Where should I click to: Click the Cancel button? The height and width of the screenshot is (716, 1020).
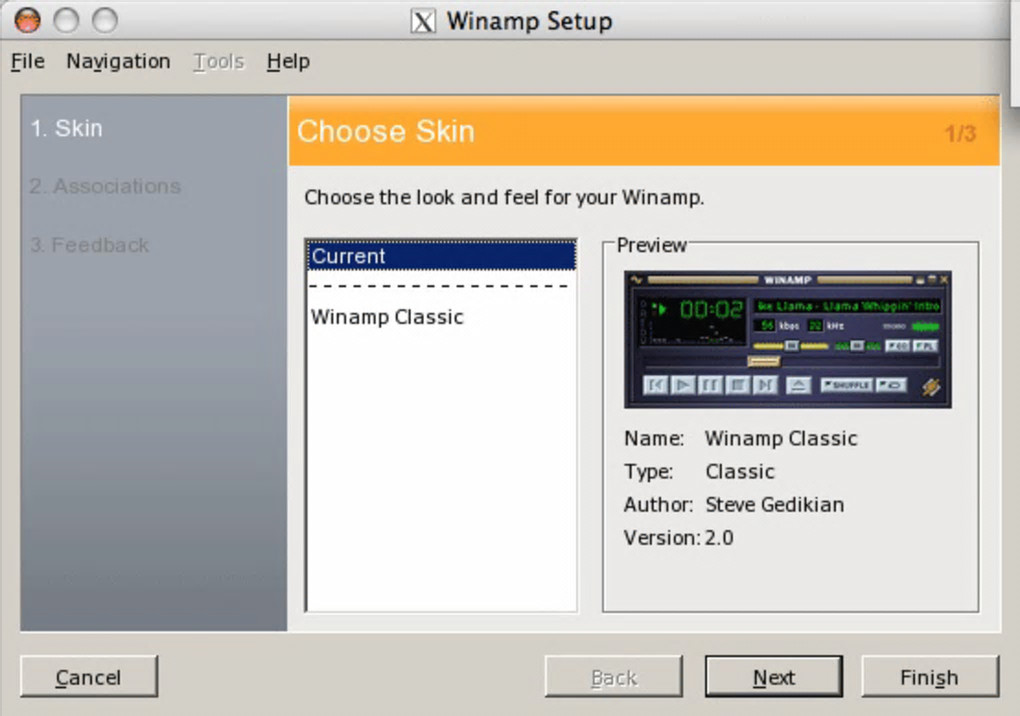88,677
